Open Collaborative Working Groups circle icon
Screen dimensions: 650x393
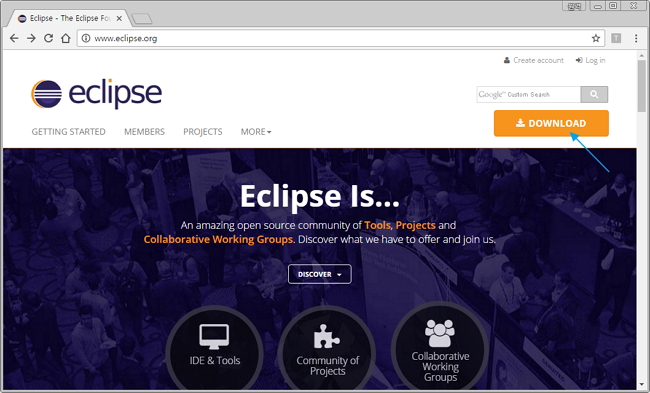tap(440, 349)
